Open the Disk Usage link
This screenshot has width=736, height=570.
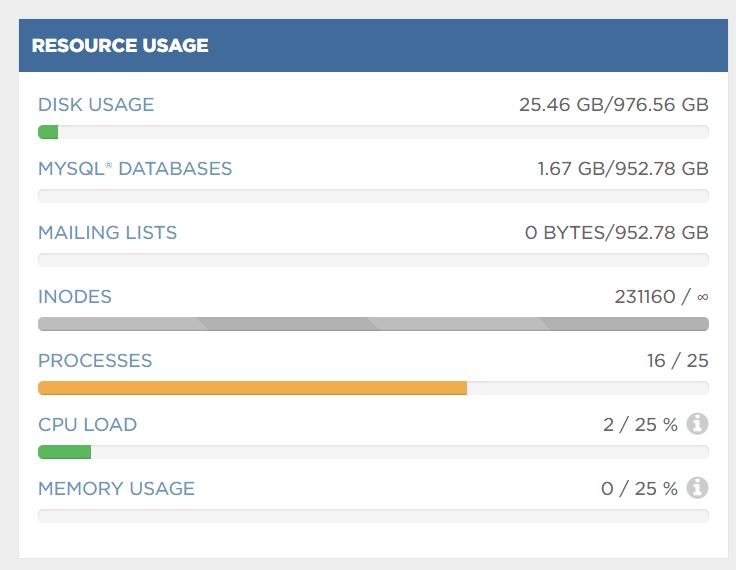[x=96, y=105]
